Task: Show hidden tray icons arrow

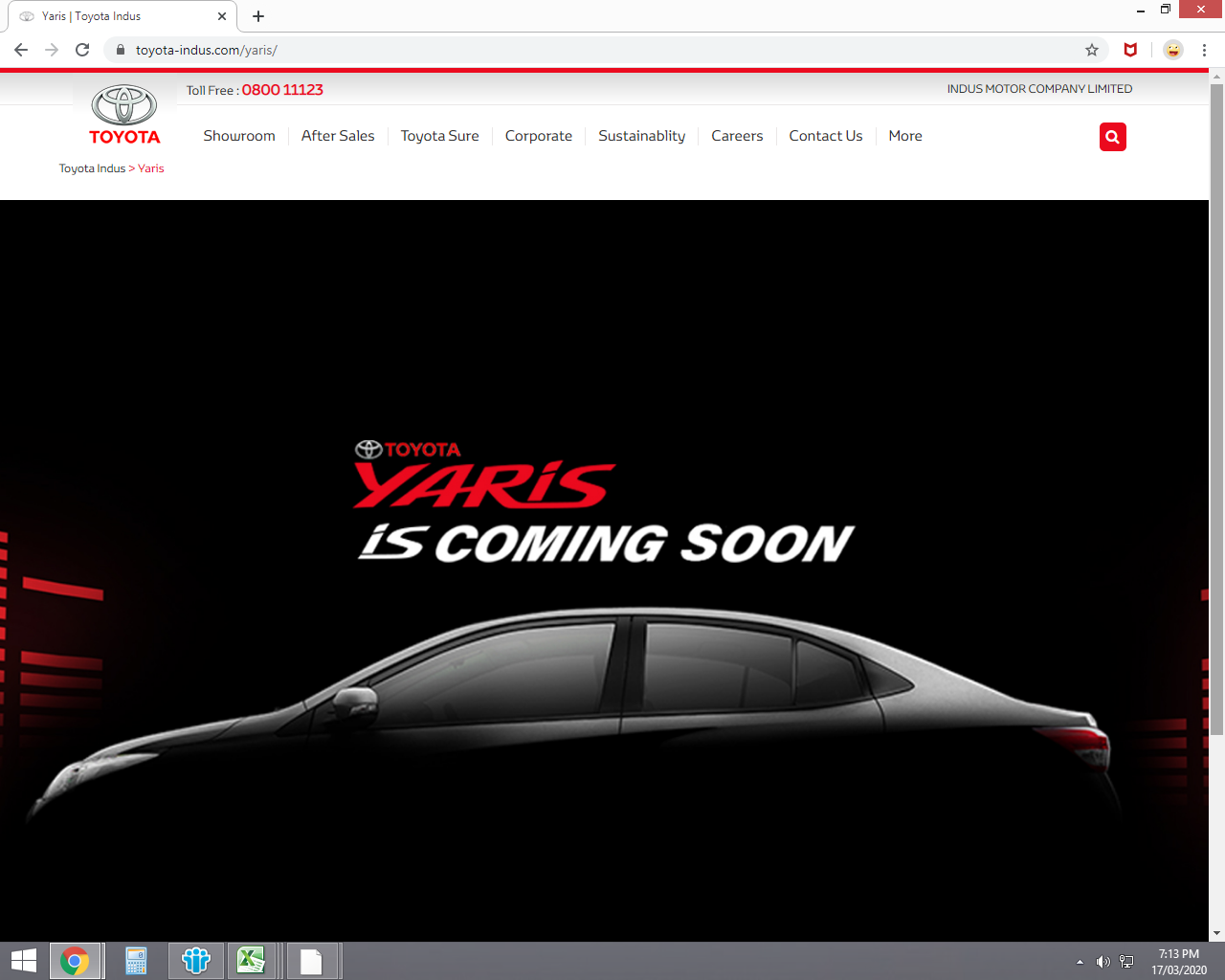Action: pyautogui.click(x=1080, y=962)
